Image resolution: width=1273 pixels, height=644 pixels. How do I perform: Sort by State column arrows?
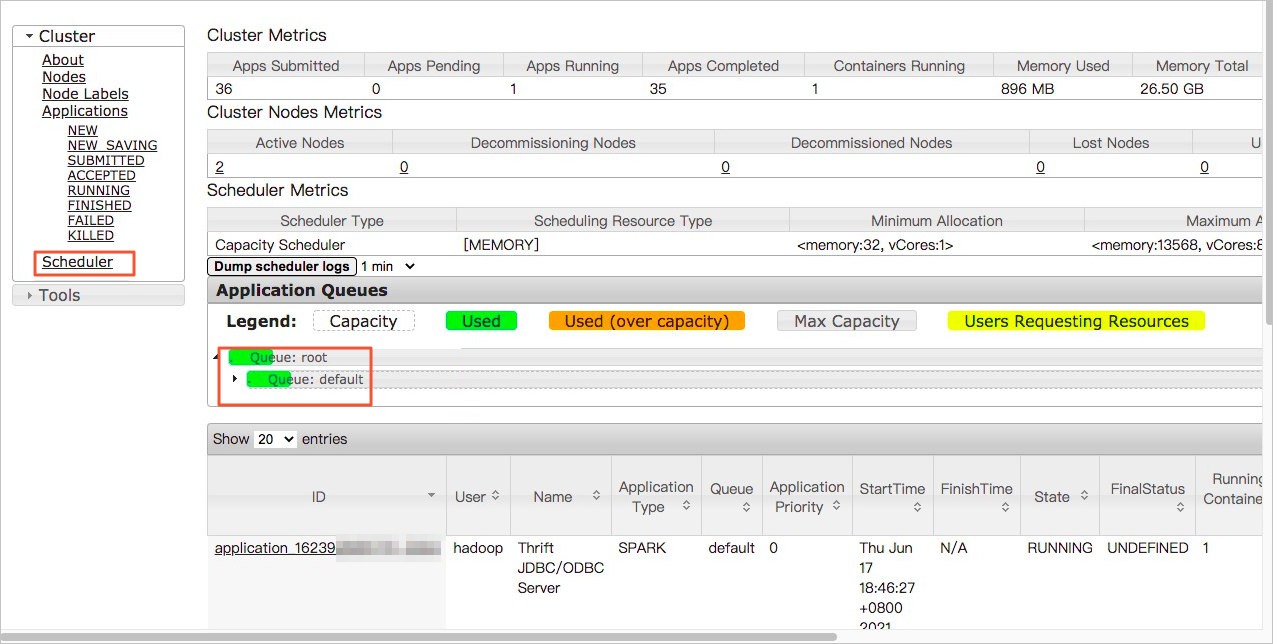coord(1084,496)
